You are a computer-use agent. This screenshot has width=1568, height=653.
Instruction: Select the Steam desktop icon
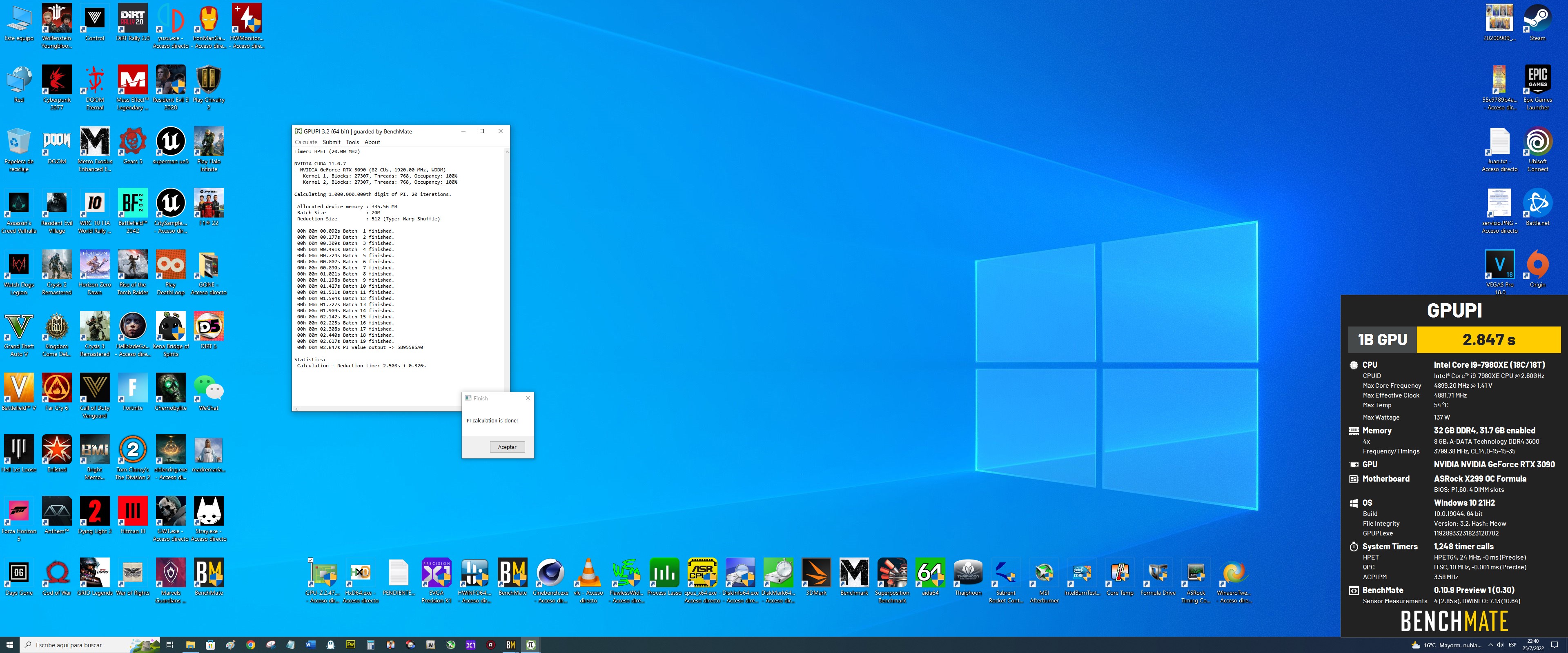click(x=1537, y=22)
